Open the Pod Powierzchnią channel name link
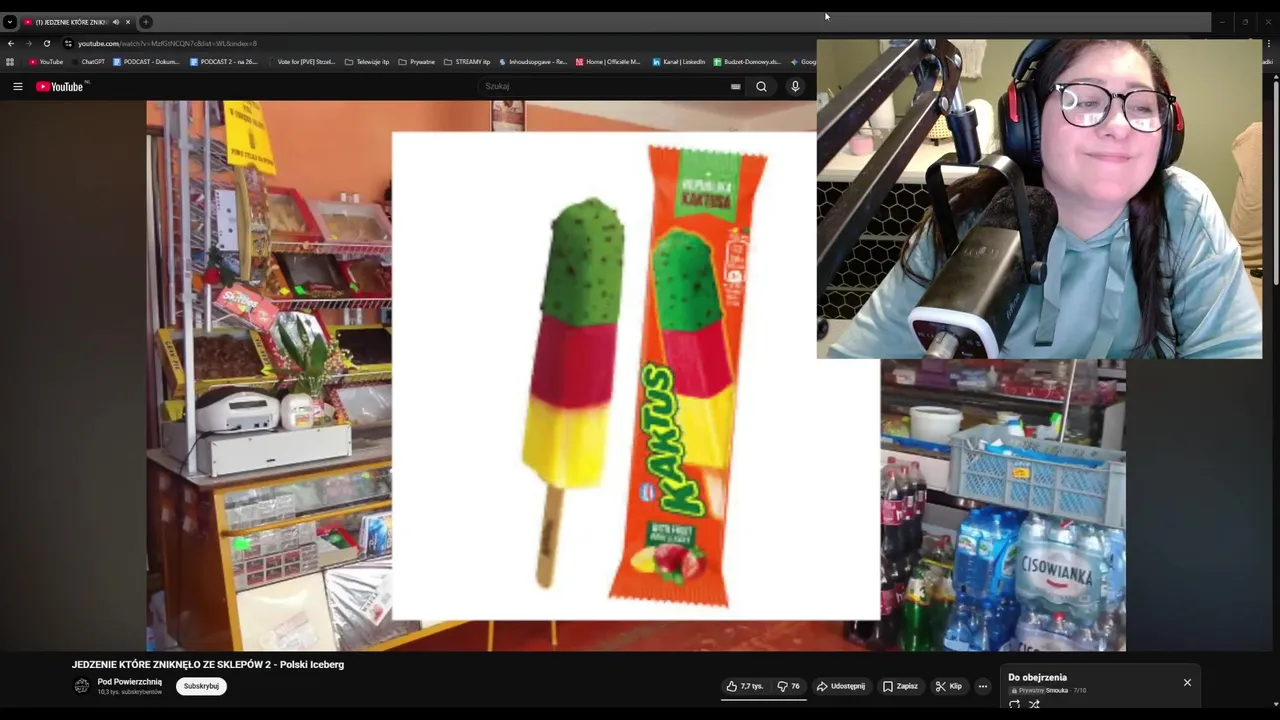 pyautogui.click(x=129, y=682)
